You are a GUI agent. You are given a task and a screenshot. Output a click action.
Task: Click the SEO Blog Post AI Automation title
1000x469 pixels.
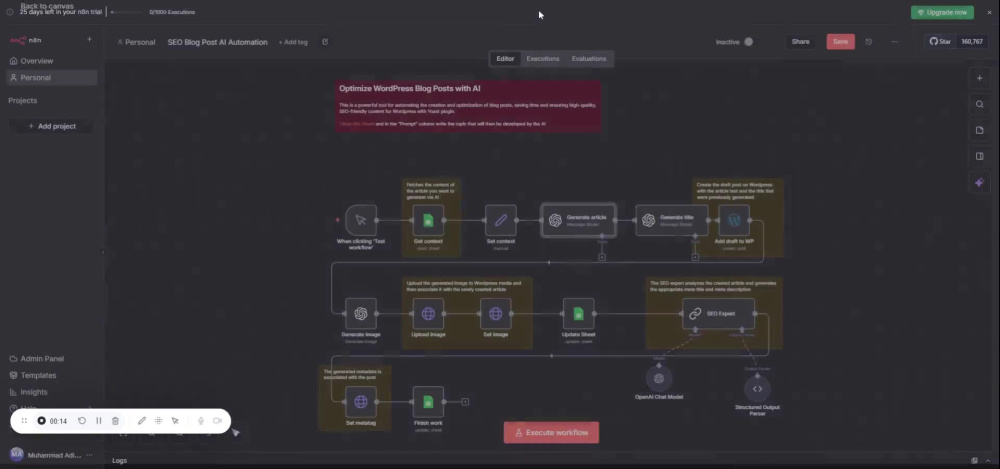[x=217, y=42]
